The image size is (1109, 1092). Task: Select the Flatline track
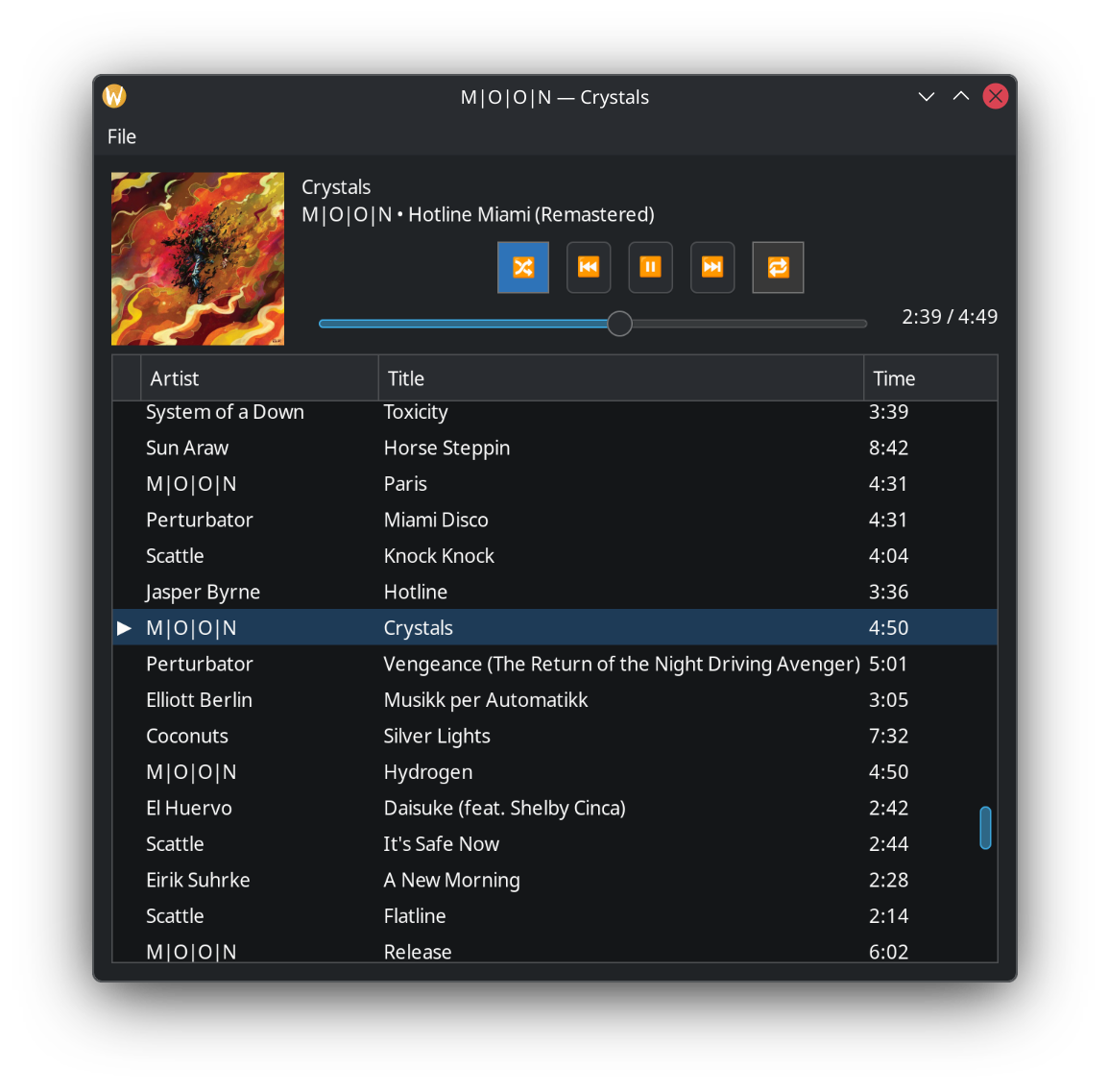pos(555,916)
